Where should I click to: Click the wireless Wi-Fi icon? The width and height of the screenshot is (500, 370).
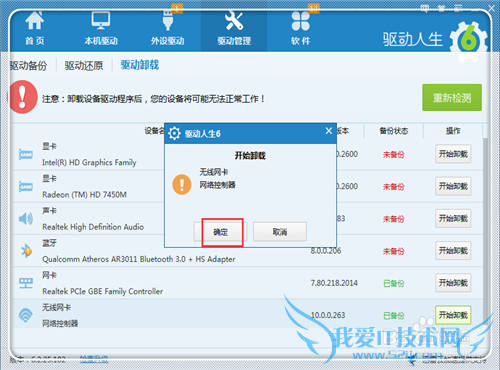[26, 315]
